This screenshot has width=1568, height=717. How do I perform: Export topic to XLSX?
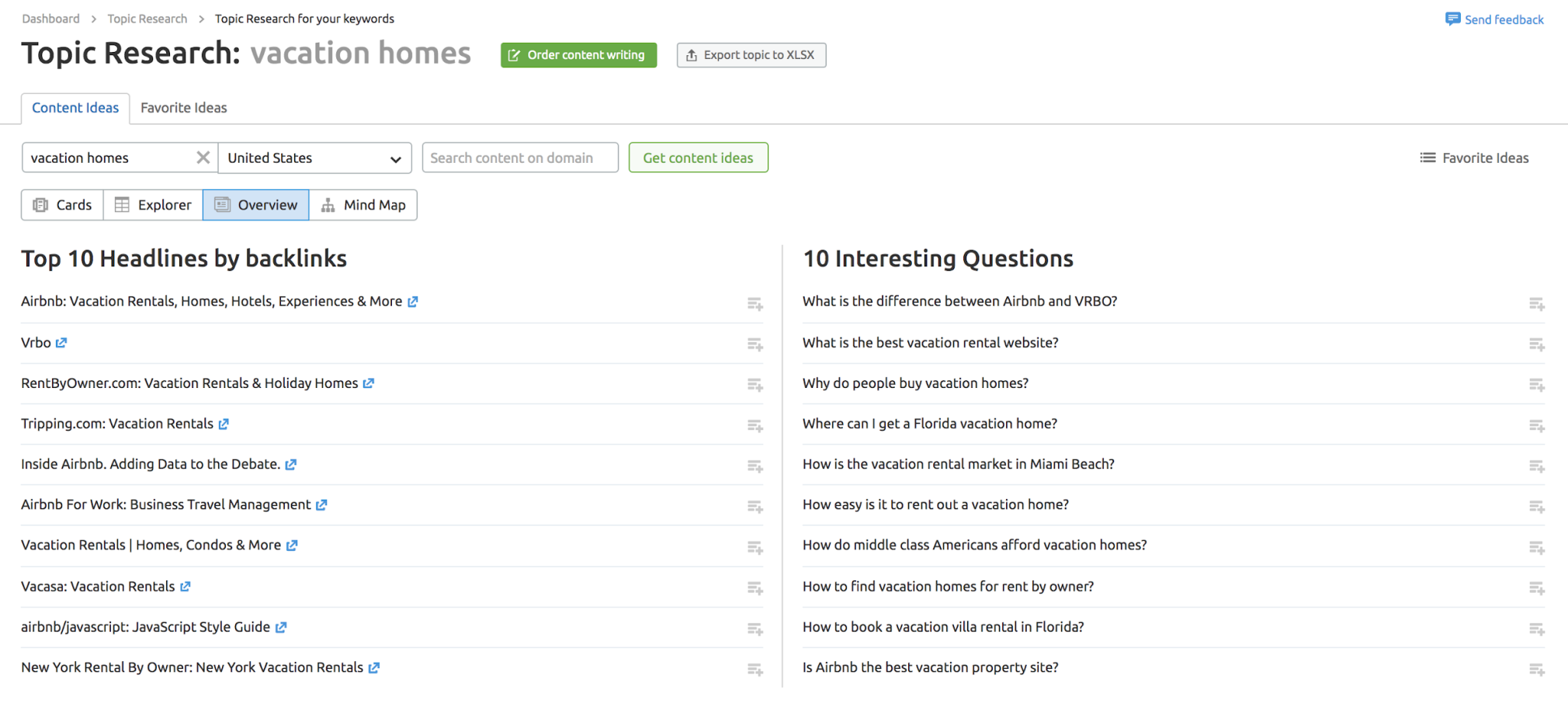(x=751, y=55)
